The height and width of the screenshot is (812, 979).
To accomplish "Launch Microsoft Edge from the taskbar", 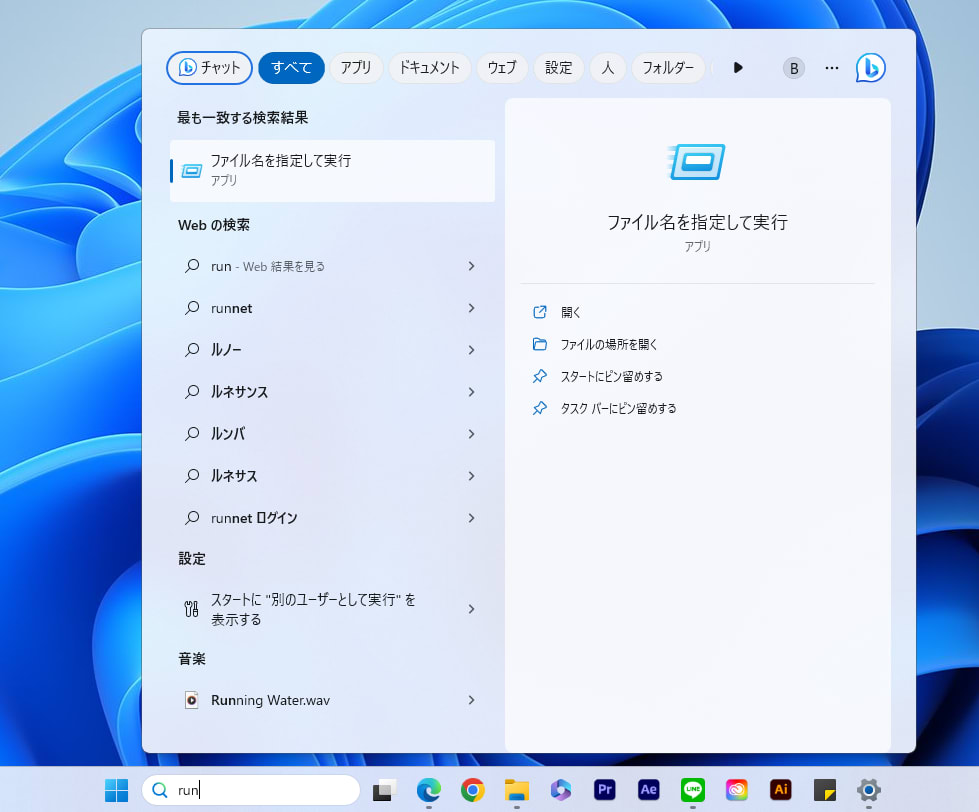I will coord(429,790).
